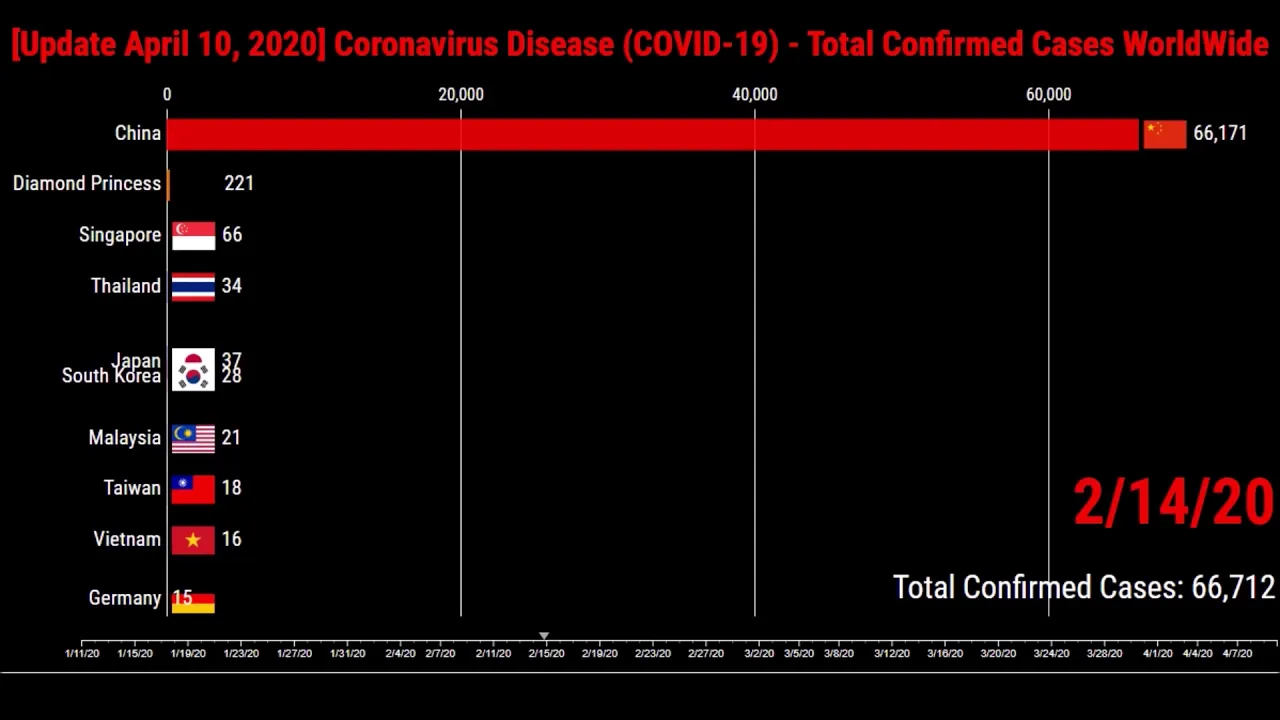
Task: Jump to 3/28/20 on the timeline
Action: [1104, 653]
